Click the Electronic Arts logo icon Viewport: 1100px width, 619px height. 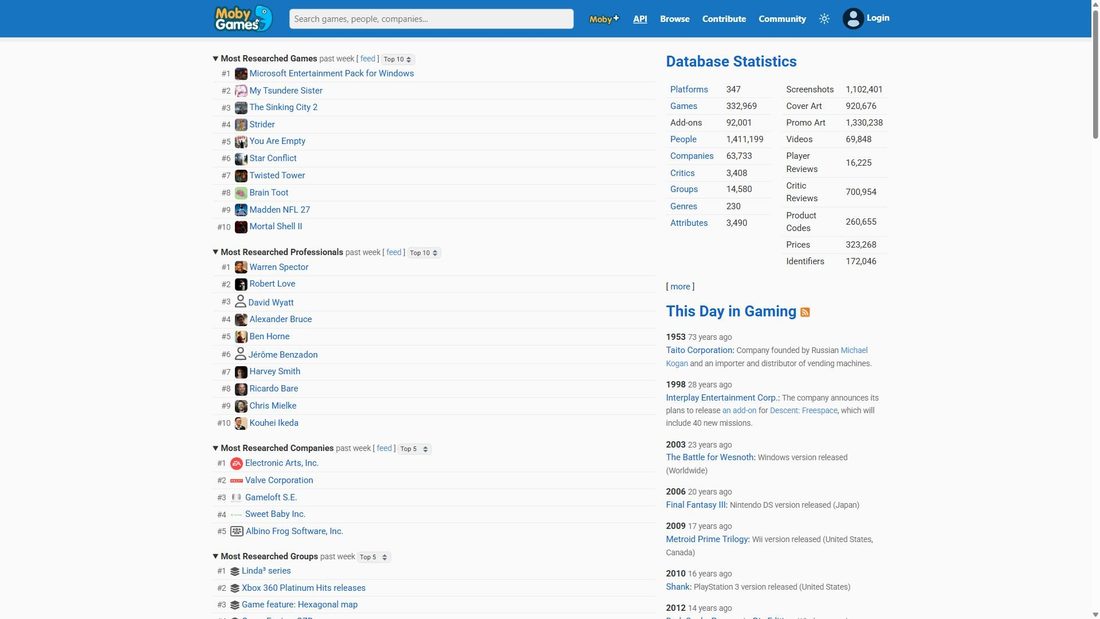(x=236, y=463)
